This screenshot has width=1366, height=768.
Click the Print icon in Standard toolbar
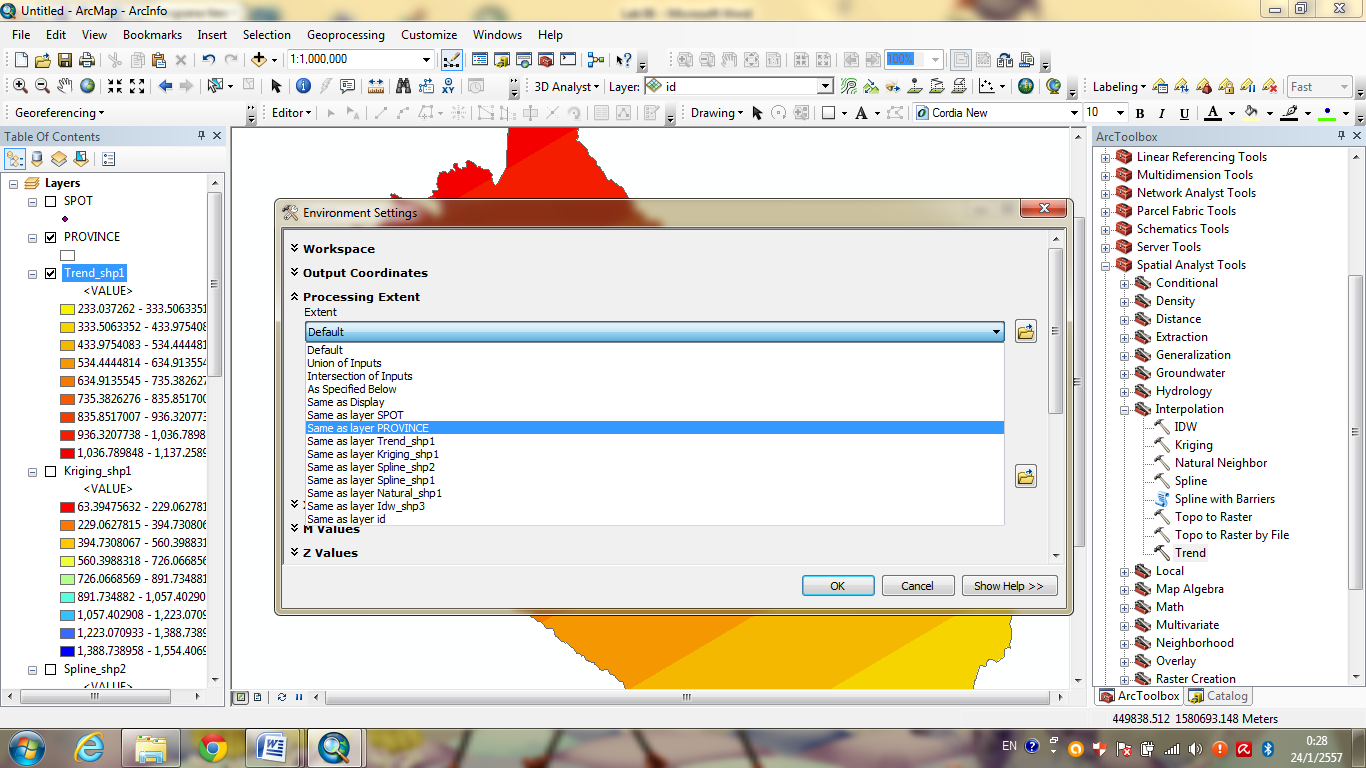coord(87,60)
